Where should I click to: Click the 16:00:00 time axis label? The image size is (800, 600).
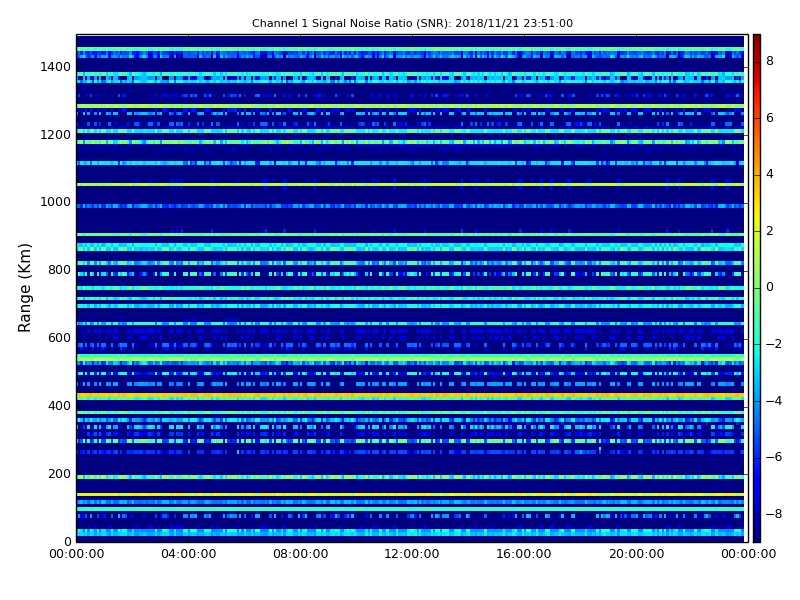click(524, 554)
